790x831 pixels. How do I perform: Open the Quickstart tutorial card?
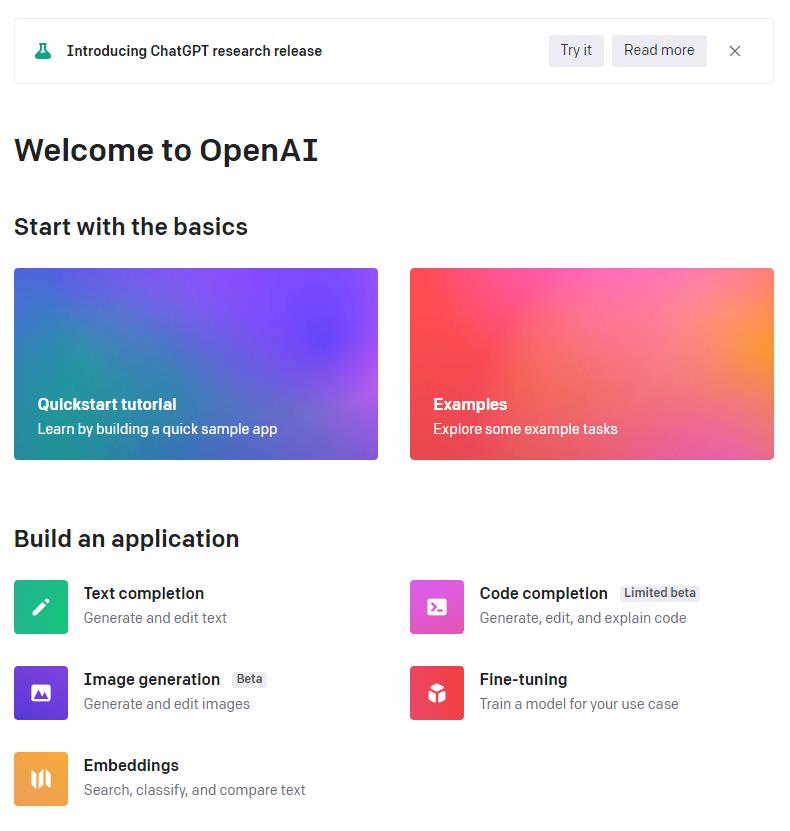196,364
